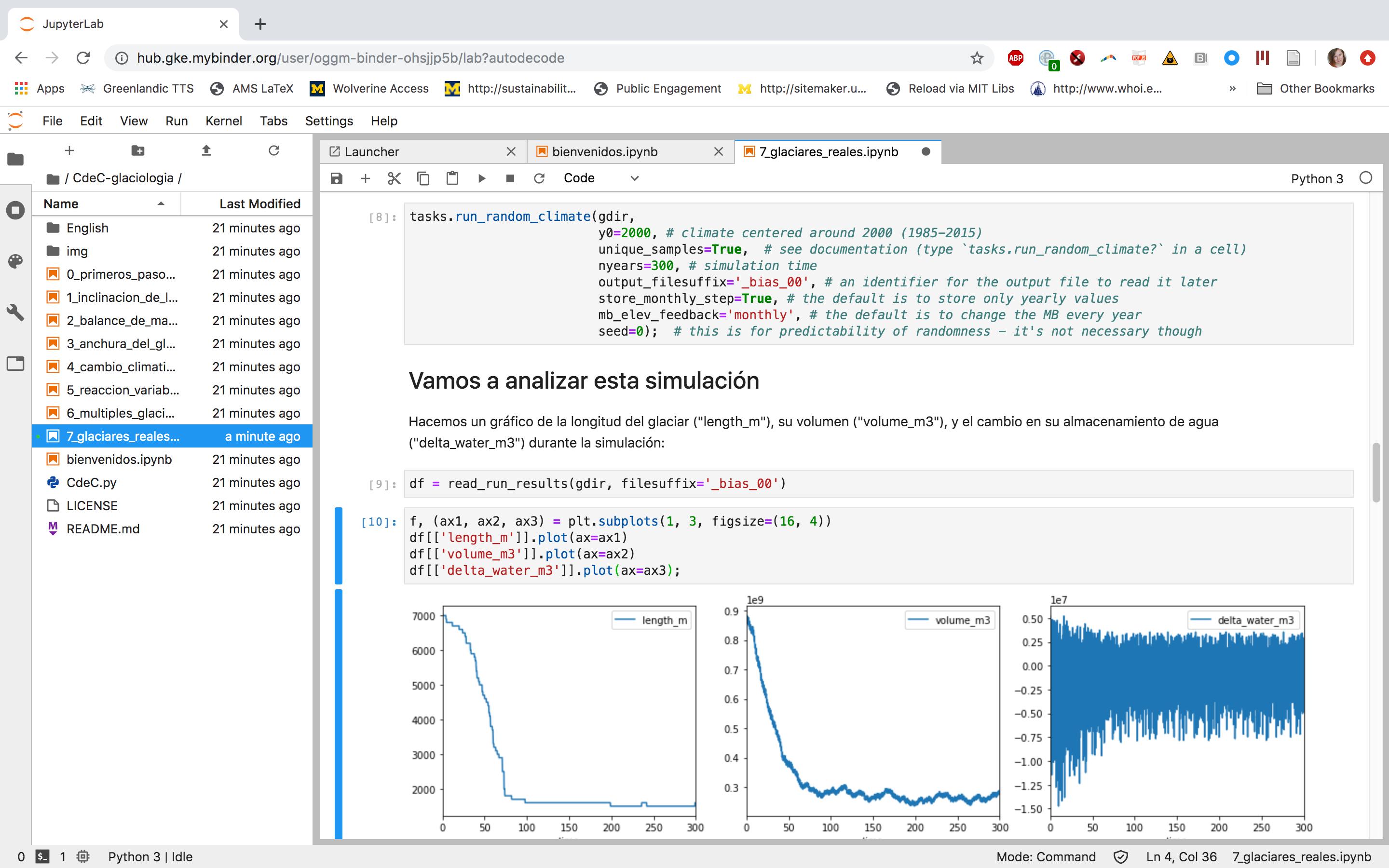Click the notebook vertical scrollbar

tap(1376, 473)
